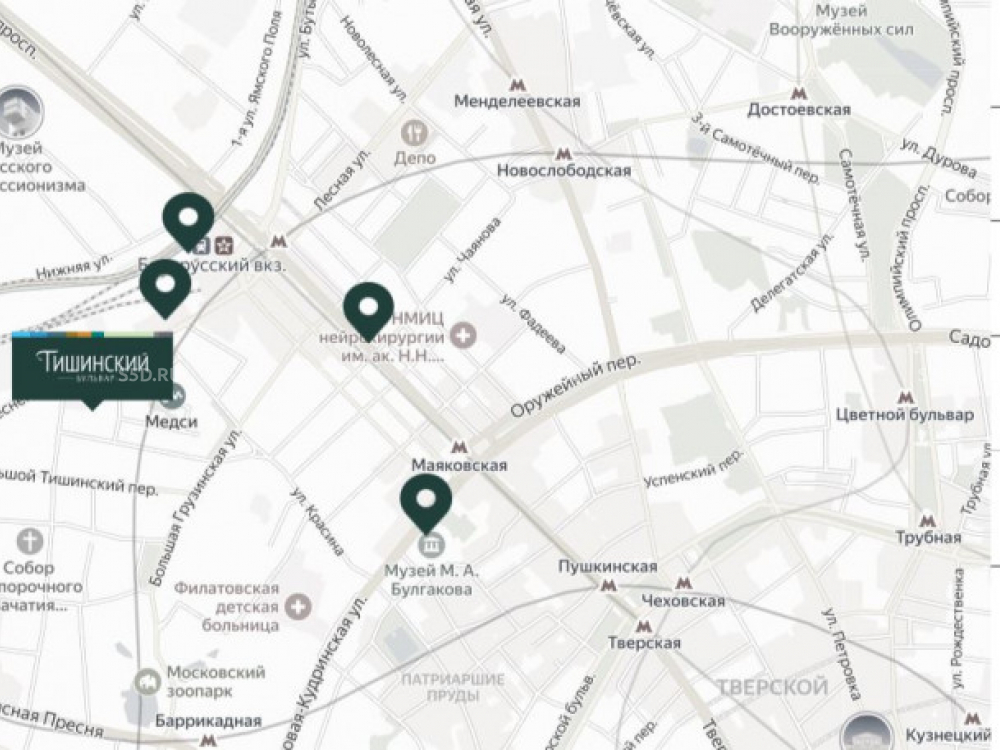
Task: Select the Музей М. А. Булгакова museum icon
Action: (432, 545)
